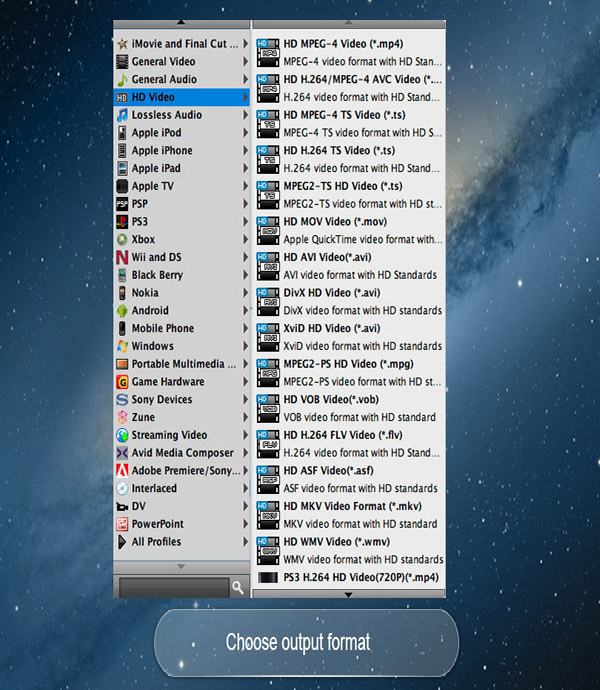Click the Sony Devices S icon
The image size is (600, 690).
point(122,400)
